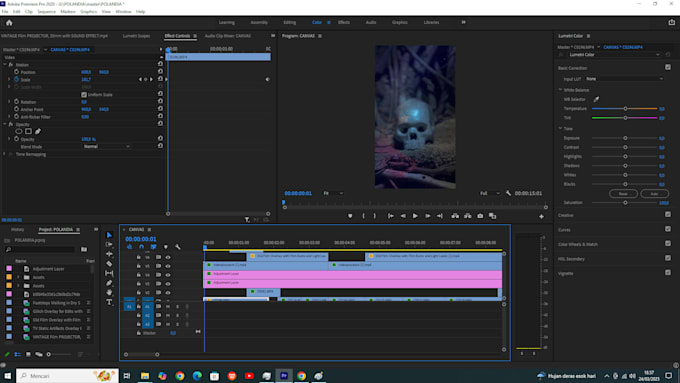Select the Pen tool in tools panel
Image resolution: width=680 pixels, height=383 pixels.
point(109,283)
